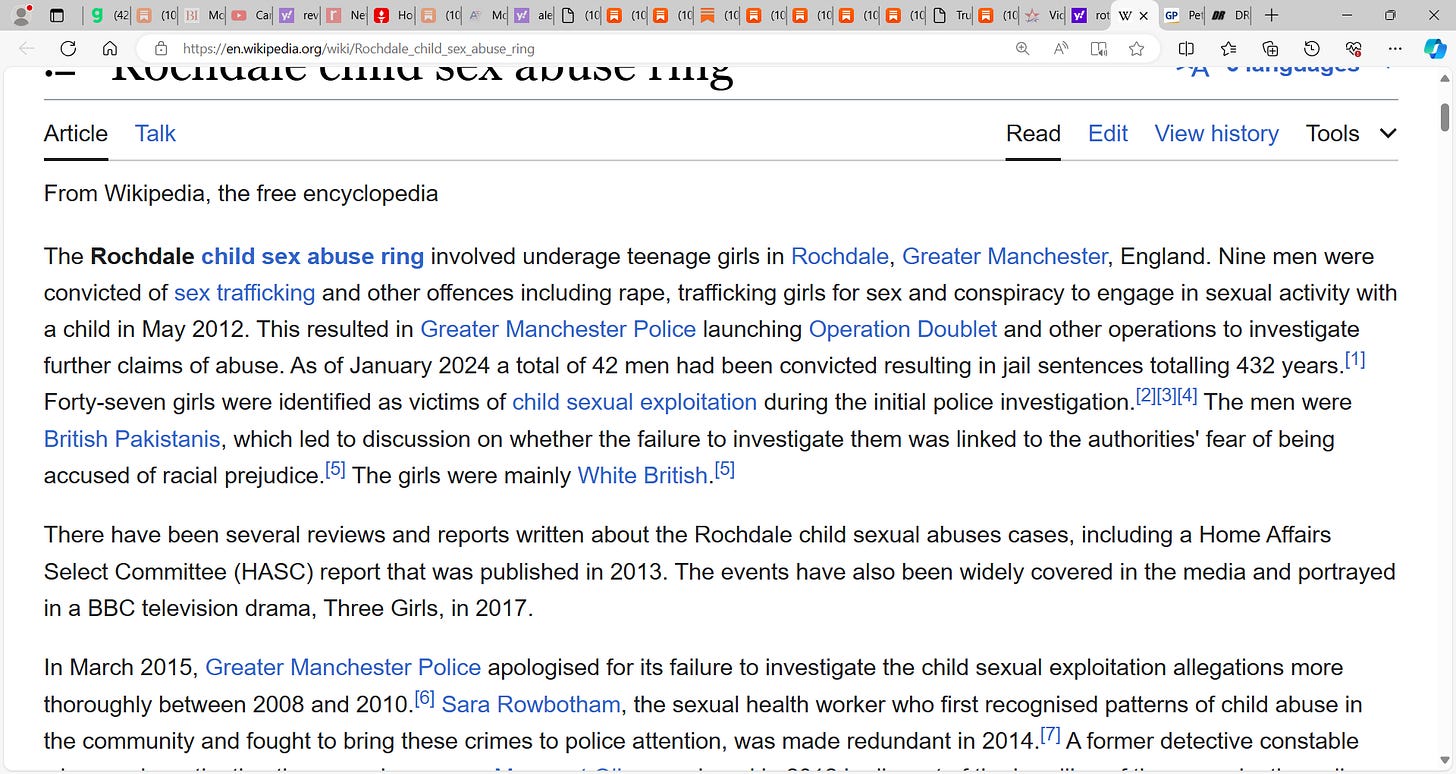Jump to citation [3]
1456x774 pixels.
(x=1166, y=396)
